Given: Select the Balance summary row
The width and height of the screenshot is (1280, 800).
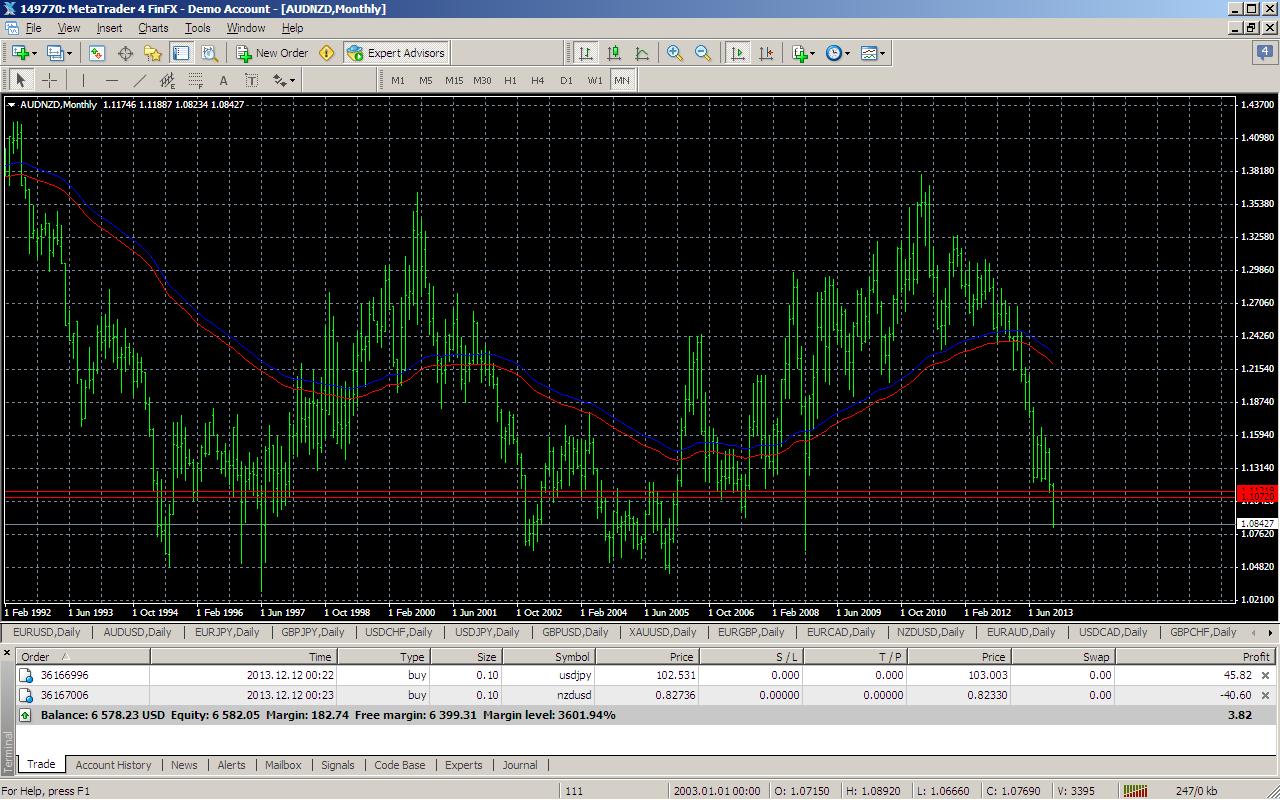Looking at the screenshot, I should click(646, 715).
